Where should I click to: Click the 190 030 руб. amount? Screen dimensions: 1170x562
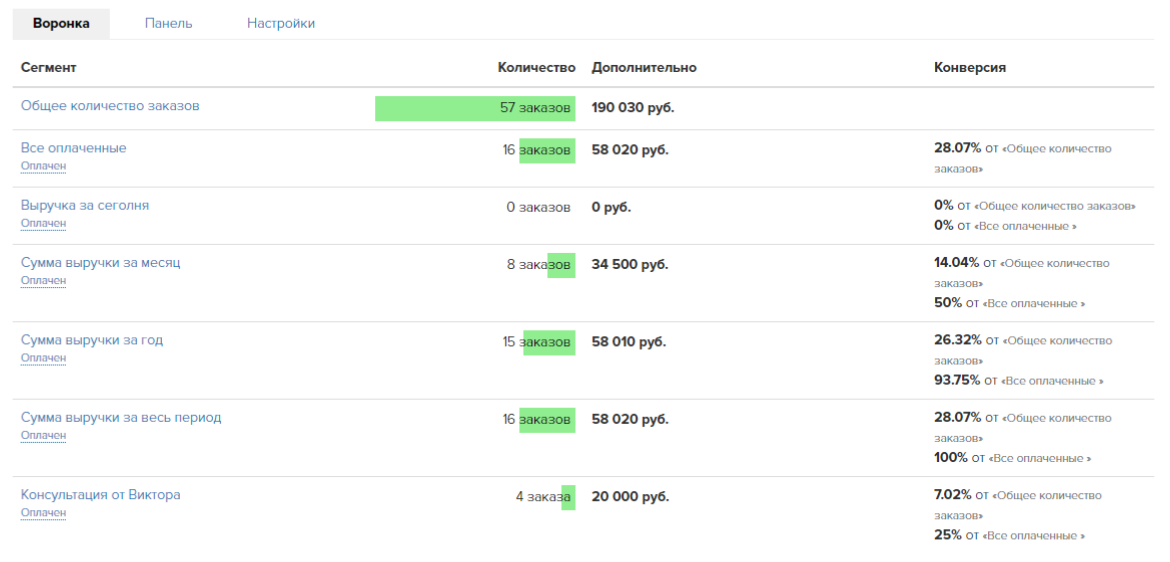point(633,107)
